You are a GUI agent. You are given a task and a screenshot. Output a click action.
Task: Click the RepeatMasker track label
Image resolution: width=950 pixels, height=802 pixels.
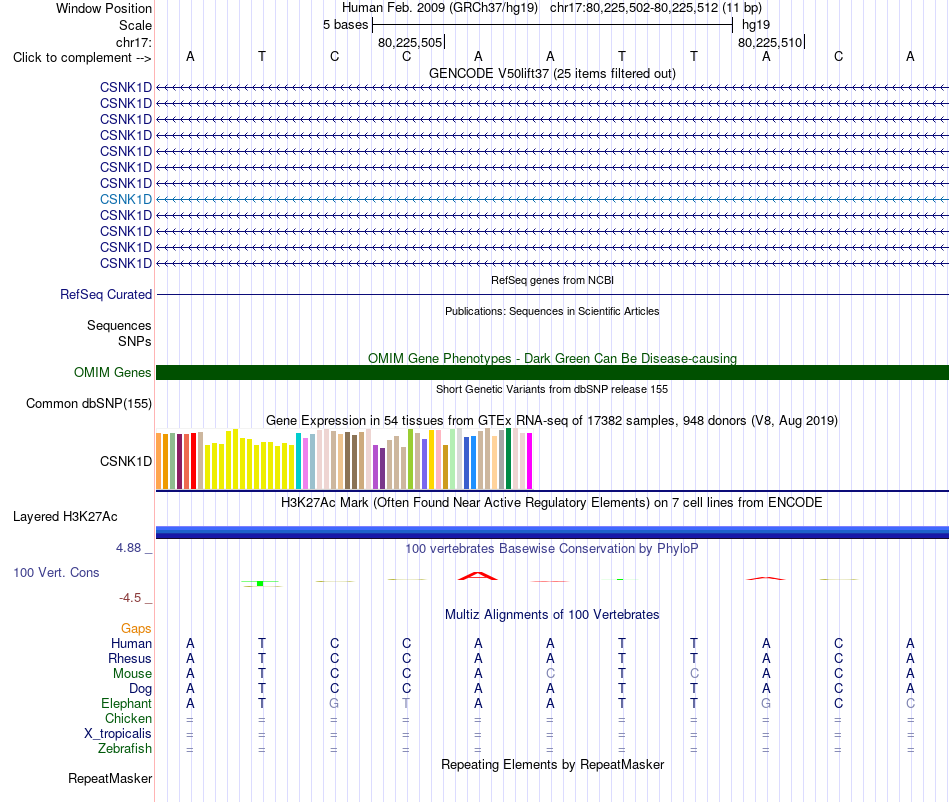[x=110, y=778]
